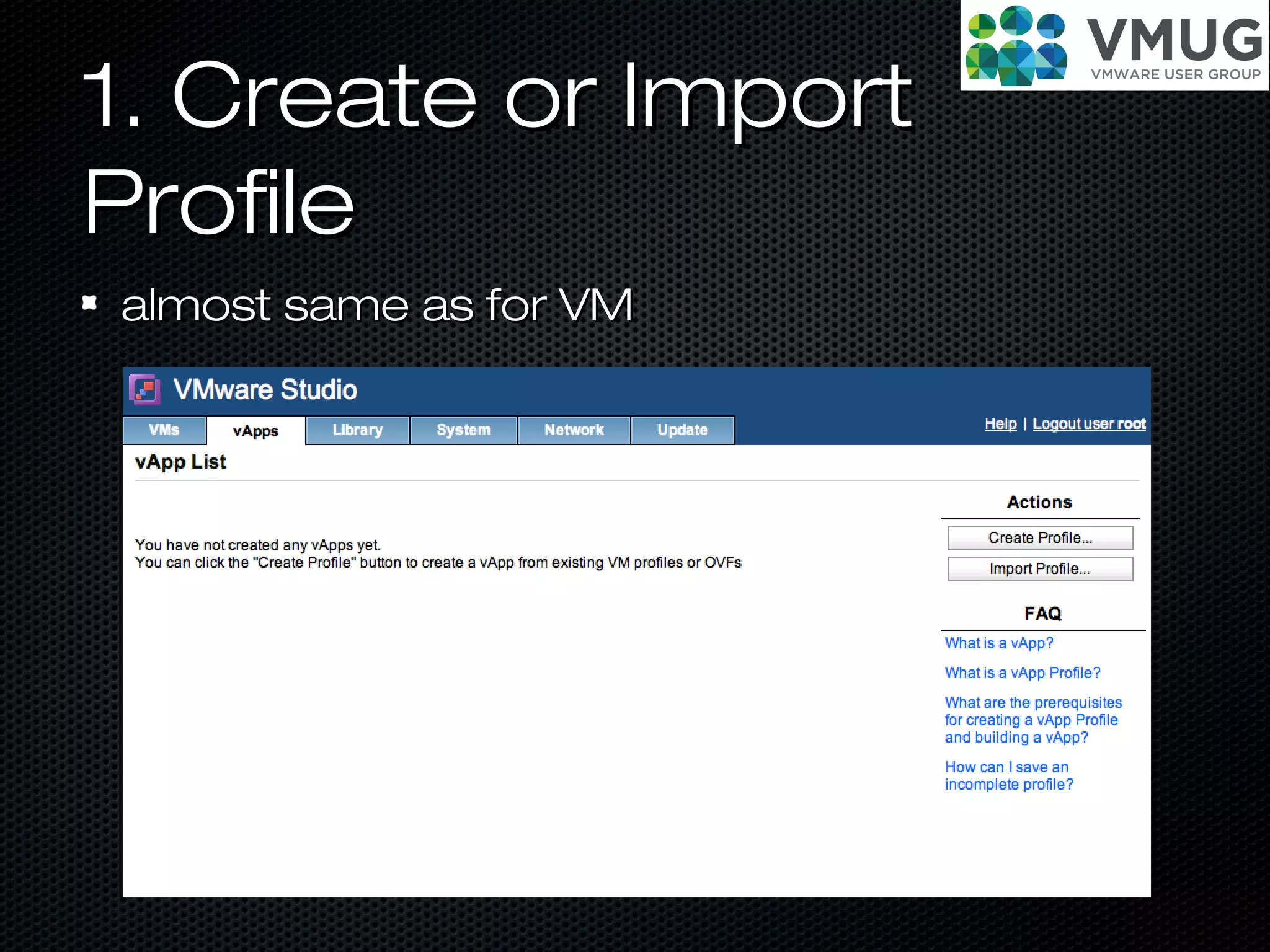Click text "You have not created any vApps yet."
Screen dimensions: 1270x952
click(257, 545)
